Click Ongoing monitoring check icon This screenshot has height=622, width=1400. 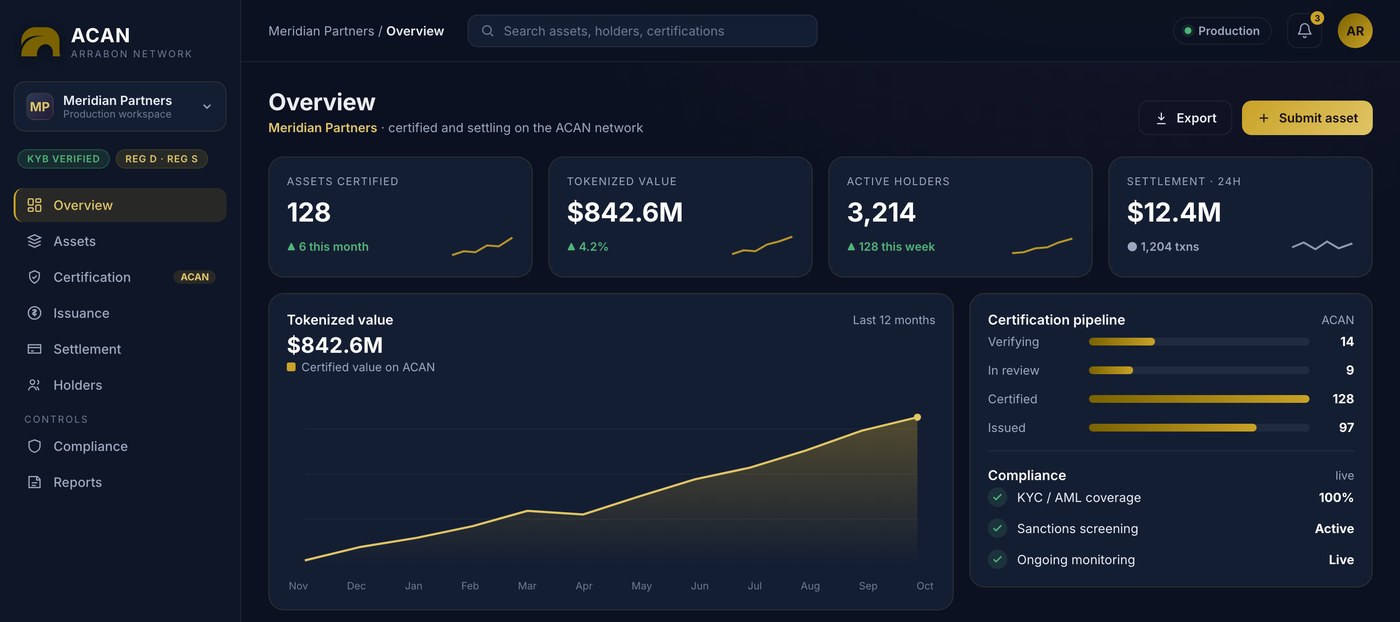click(x=997, y=559)
